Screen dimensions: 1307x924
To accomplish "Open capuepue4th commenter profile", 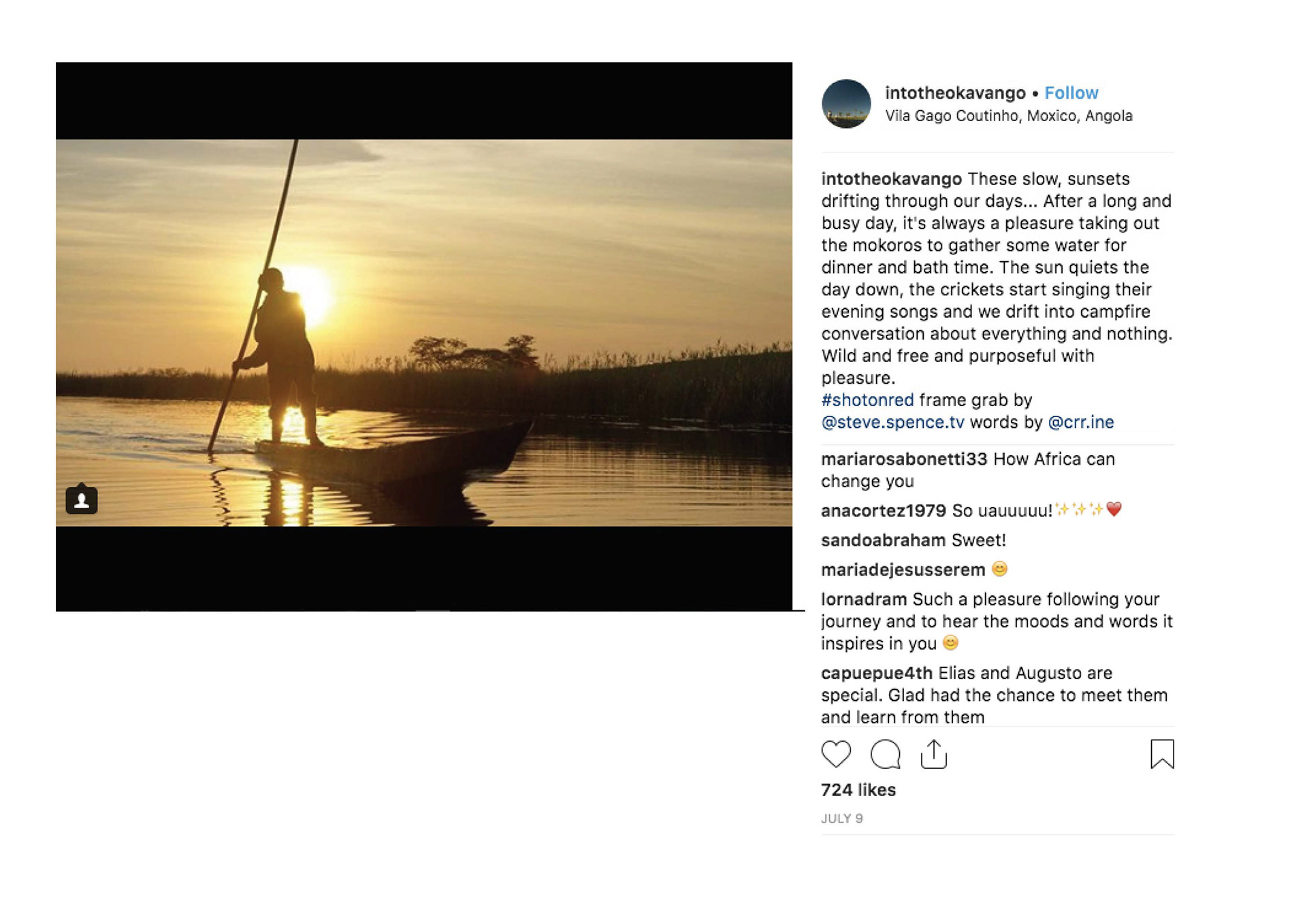I will (x=876, y=673).
